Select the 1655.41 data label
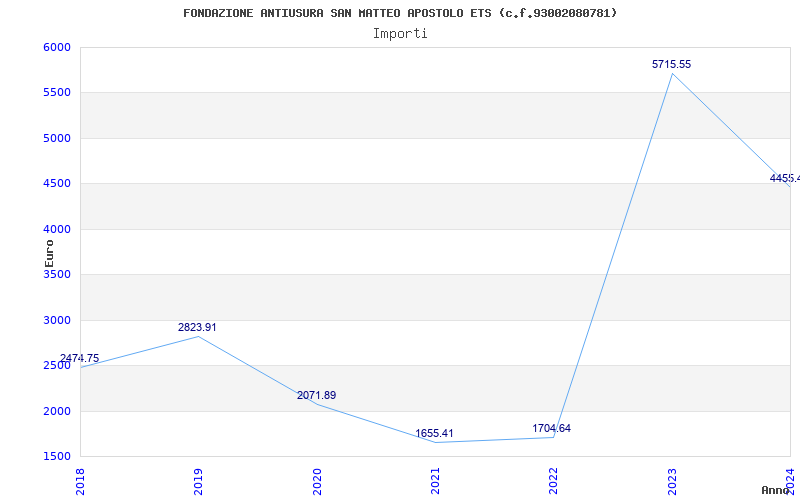 tap(434, 434)
